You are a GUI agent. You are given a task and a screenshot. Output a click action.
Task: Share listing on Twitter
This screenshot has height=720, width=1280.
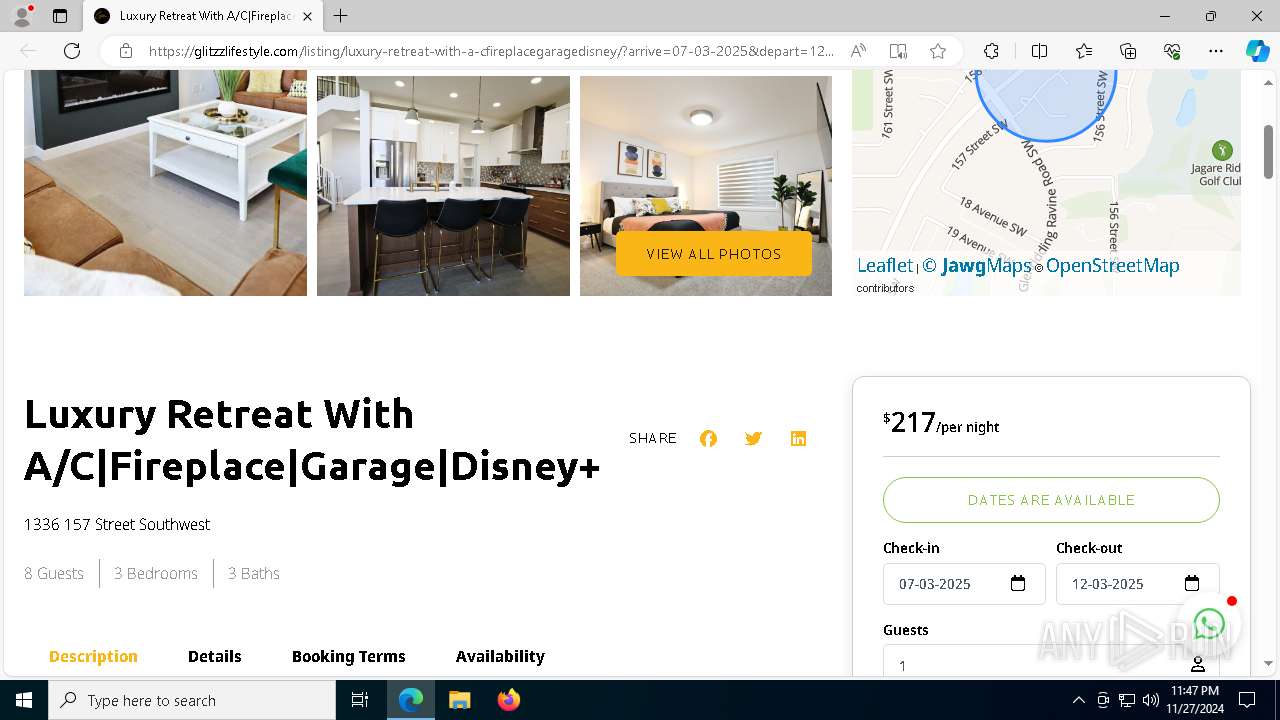[x=753, y=438]
